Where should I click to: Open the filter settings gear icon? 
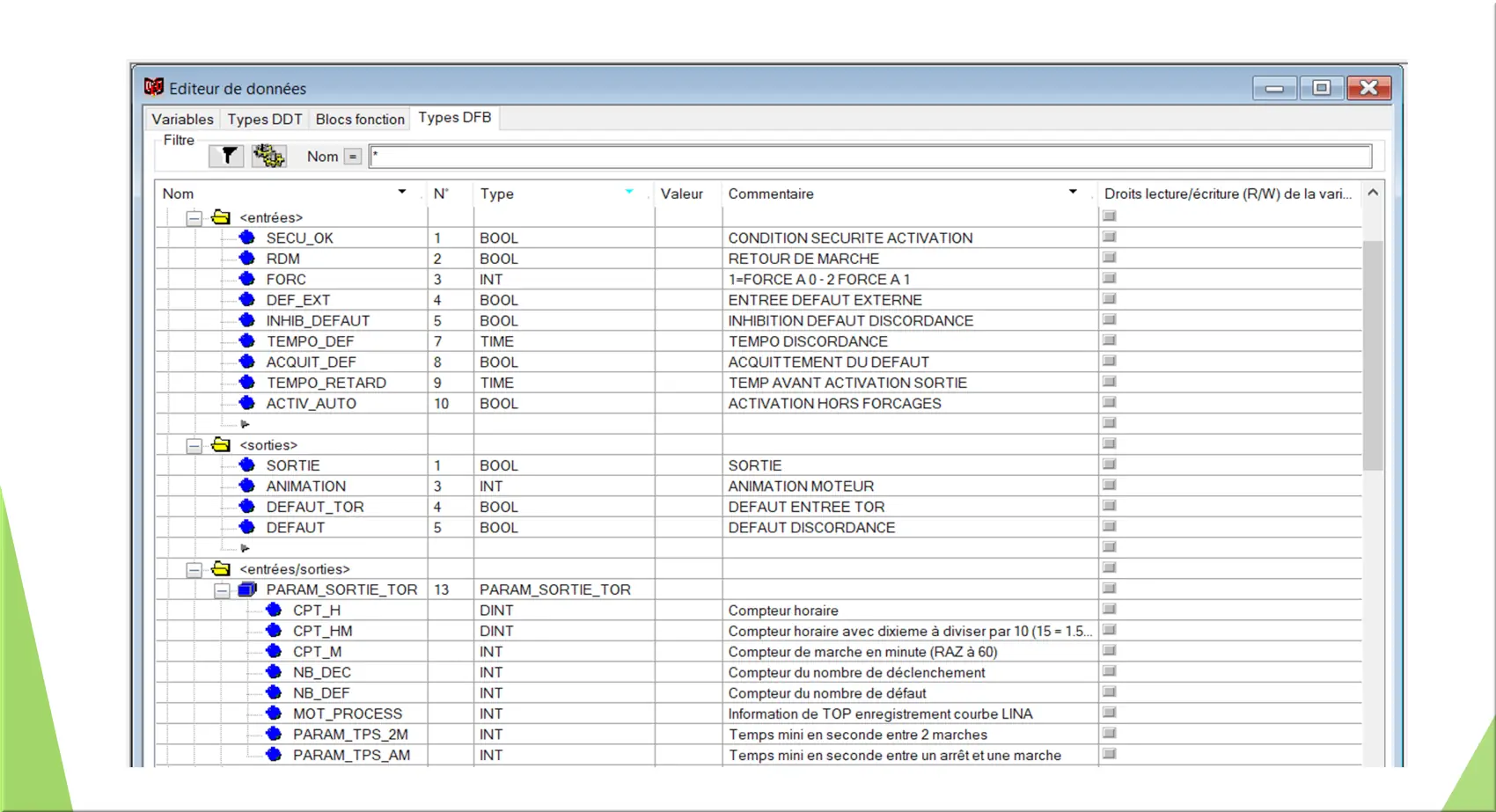(x=268, y=156)
